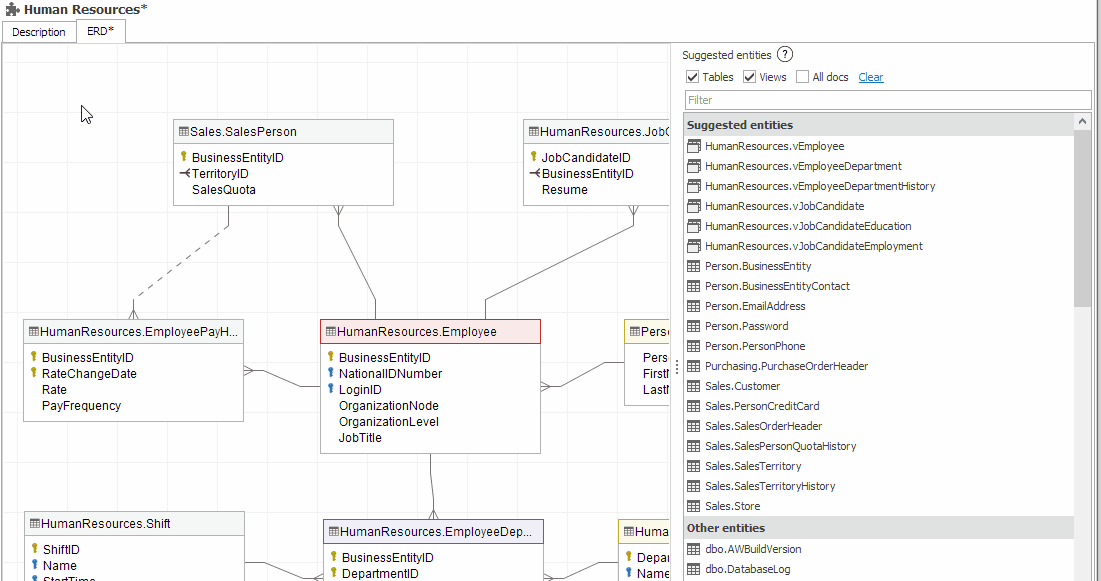1101x581 pixels.
Task: Click the puzzle icon beside Human Resources title
Action: (12, 9)
